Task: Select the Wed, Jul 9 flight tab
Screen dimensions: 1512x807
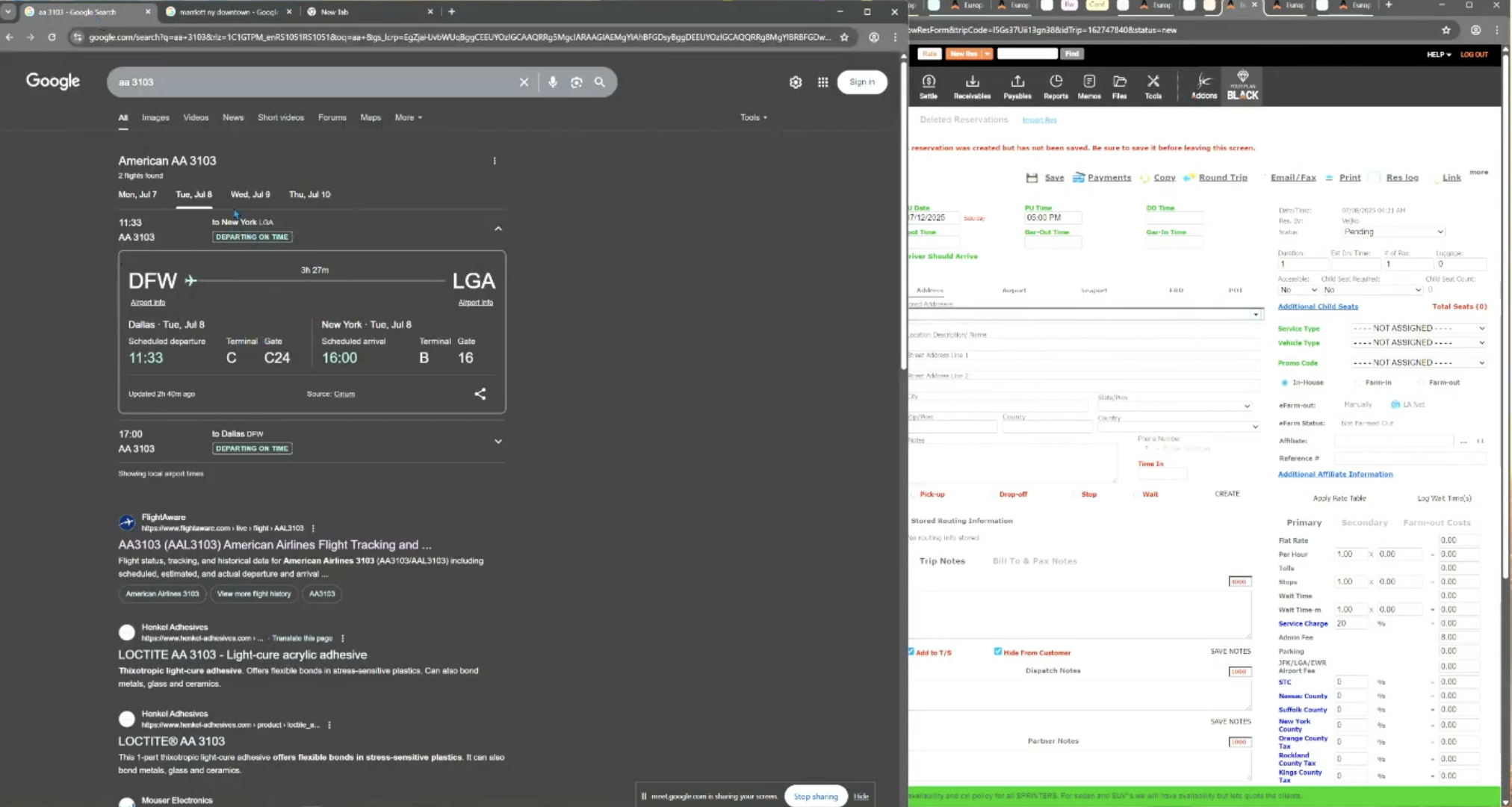Action: 250,194
